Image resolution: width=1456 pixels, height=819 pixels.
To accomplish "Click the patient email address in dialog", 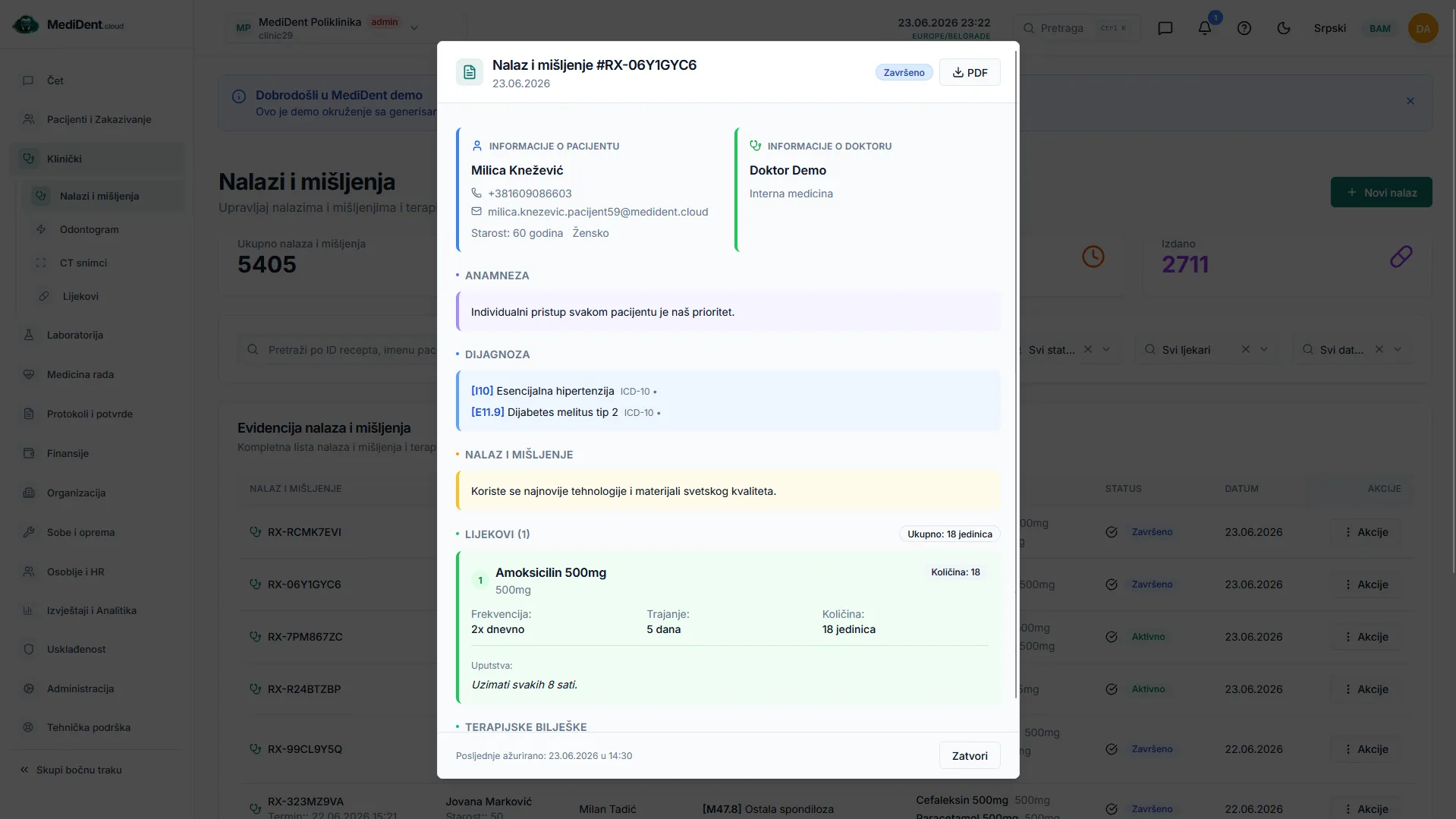I will coord(598,212).
